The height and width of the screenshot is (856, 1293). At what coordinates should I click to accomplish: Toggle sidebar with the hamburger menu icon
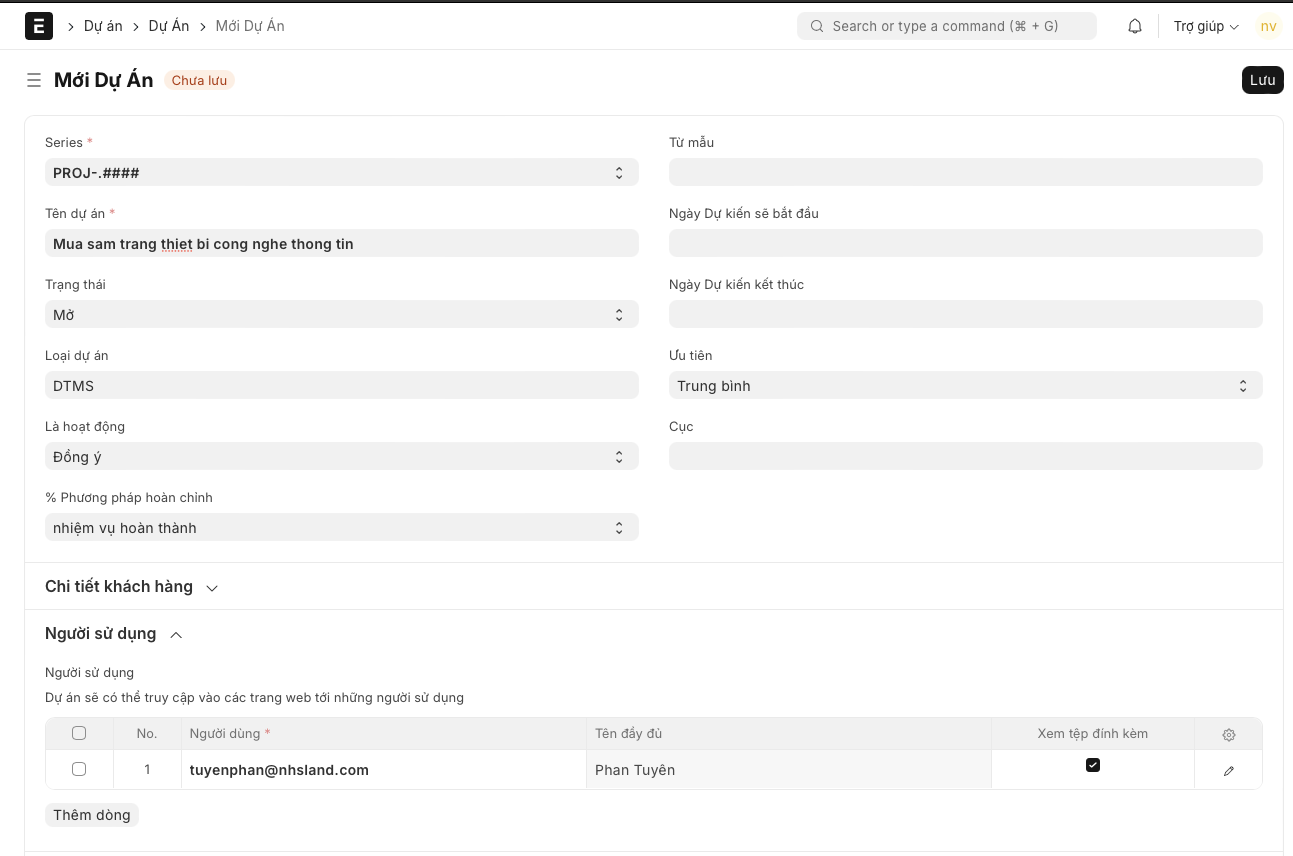coord(34,80)
